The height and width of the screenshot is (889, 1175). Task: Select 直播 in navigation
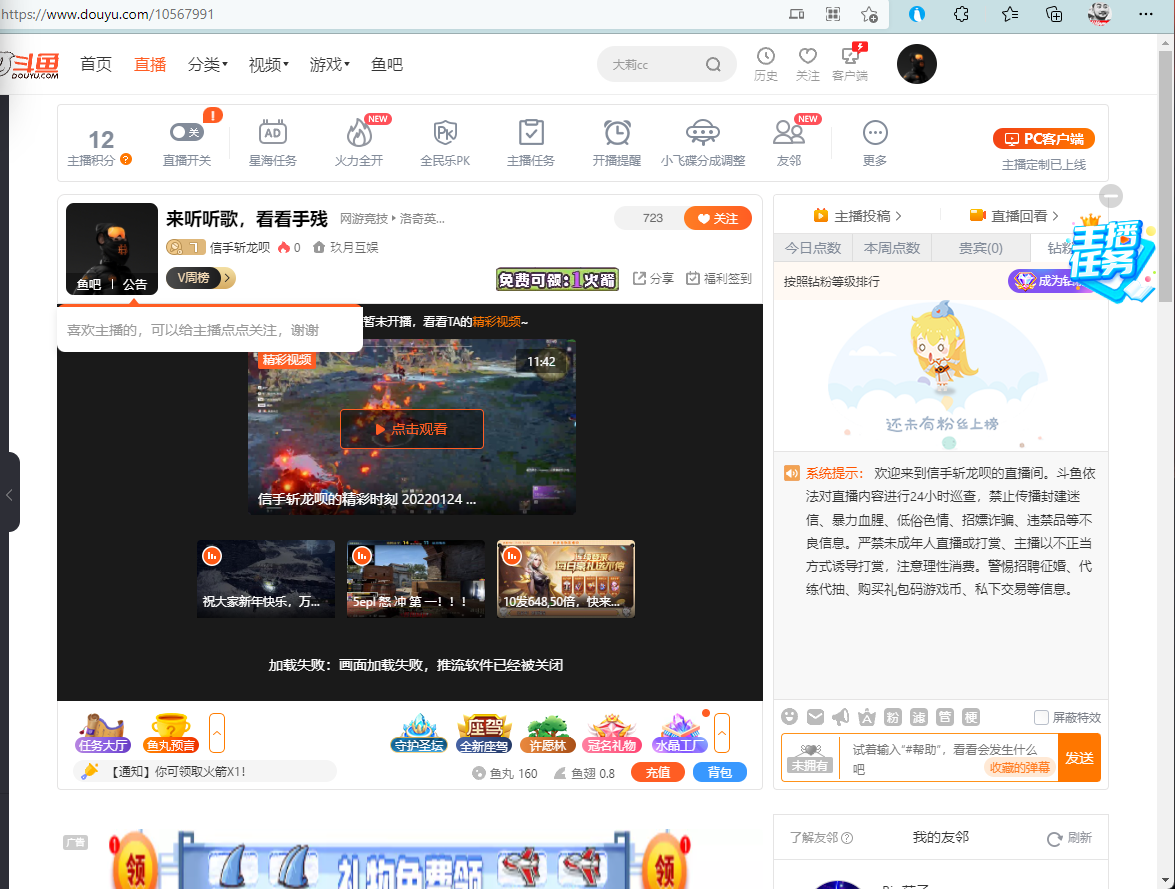[x=150, y=64]
